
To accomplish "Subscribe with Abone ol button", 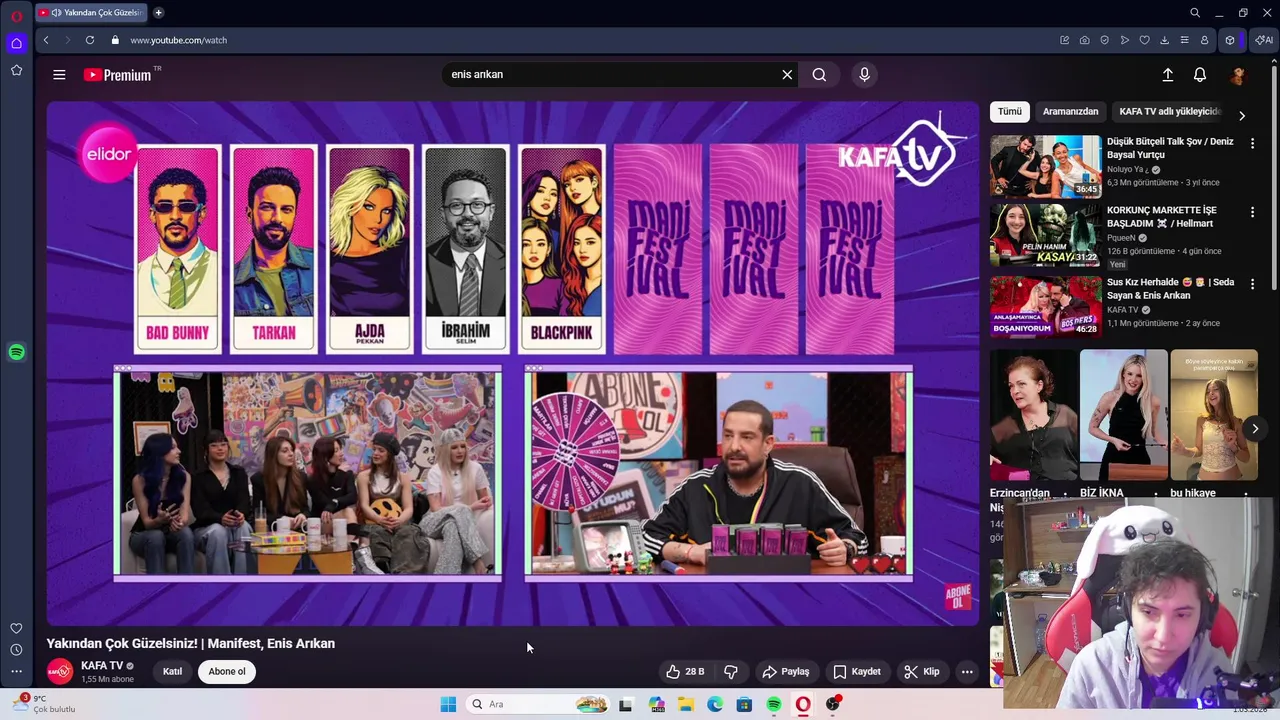I will [227, 672].
